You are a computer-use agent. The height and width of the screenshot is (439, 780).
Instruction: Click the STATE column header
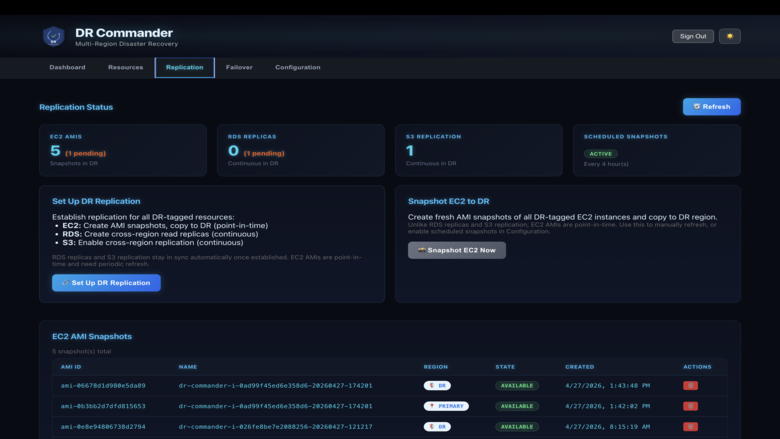click(505, 367)
